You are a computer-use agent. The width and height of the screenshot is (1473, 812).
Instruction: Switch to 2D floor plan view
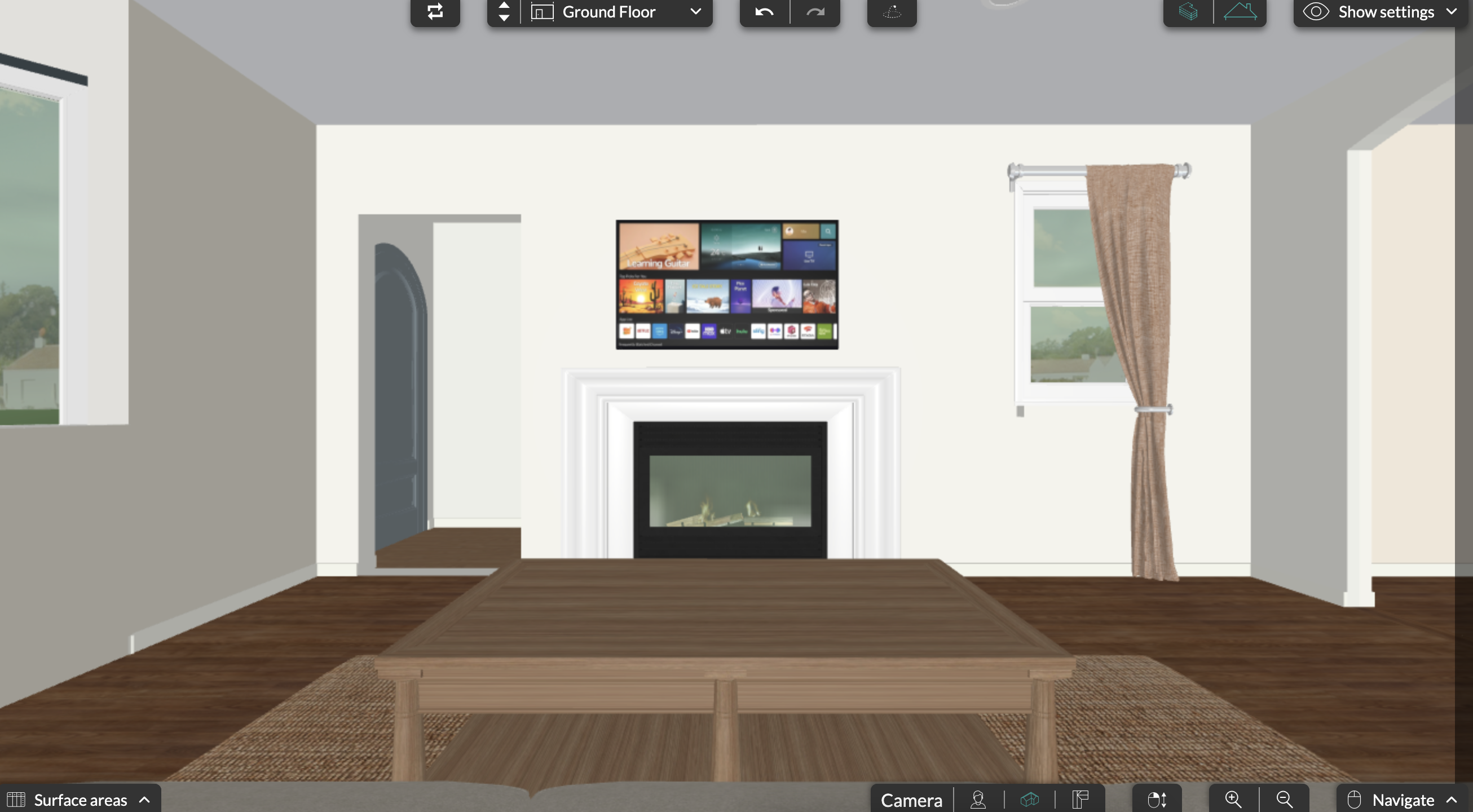(x=1080, y=800)
